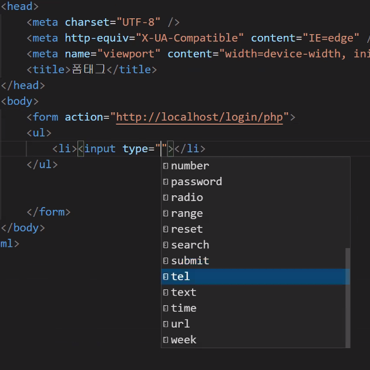
Task: Open the http://localhost/login/php link
Action: point(200,117)
